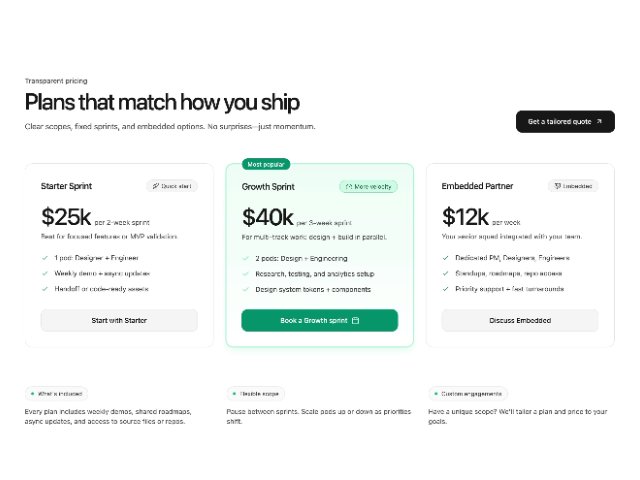The width and height of the screenshot is (640, 480).
Task: Click the Plans that match how you ship heading
Action: click(162, 102)
